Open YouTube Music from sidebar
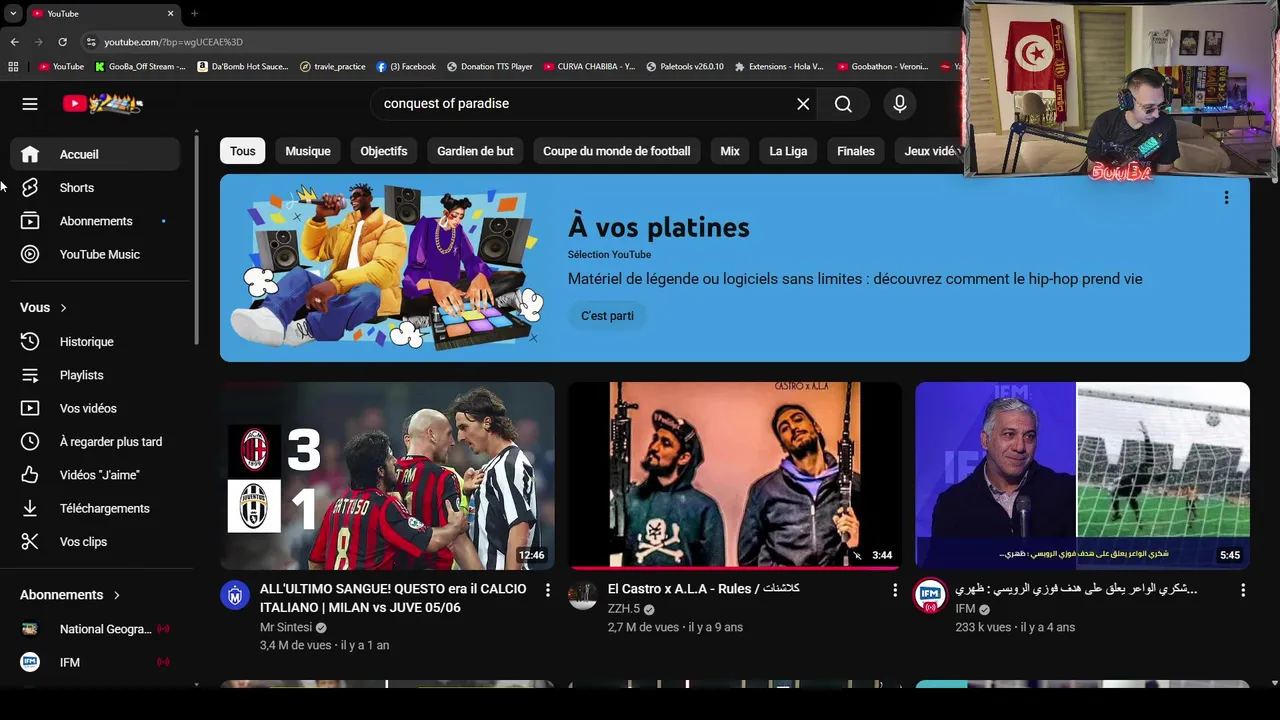Viewport: 1280px width, 720px height. 95,254
